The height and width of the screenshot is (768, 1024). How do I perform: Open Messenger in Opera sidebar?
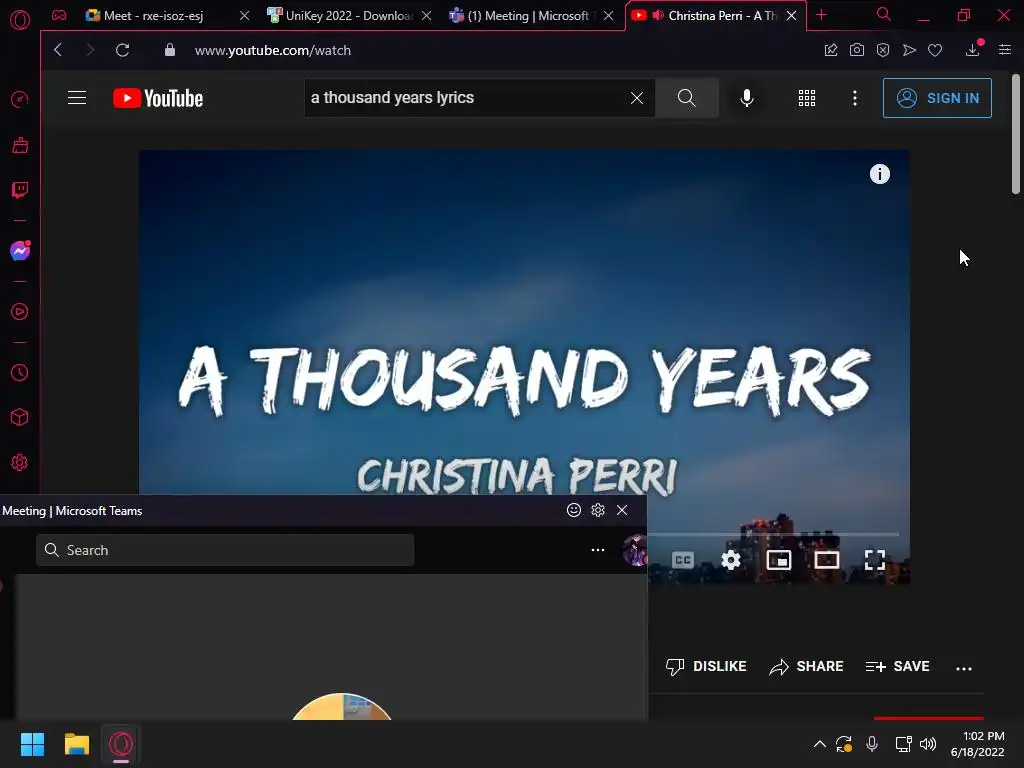(x=20, y=251)
